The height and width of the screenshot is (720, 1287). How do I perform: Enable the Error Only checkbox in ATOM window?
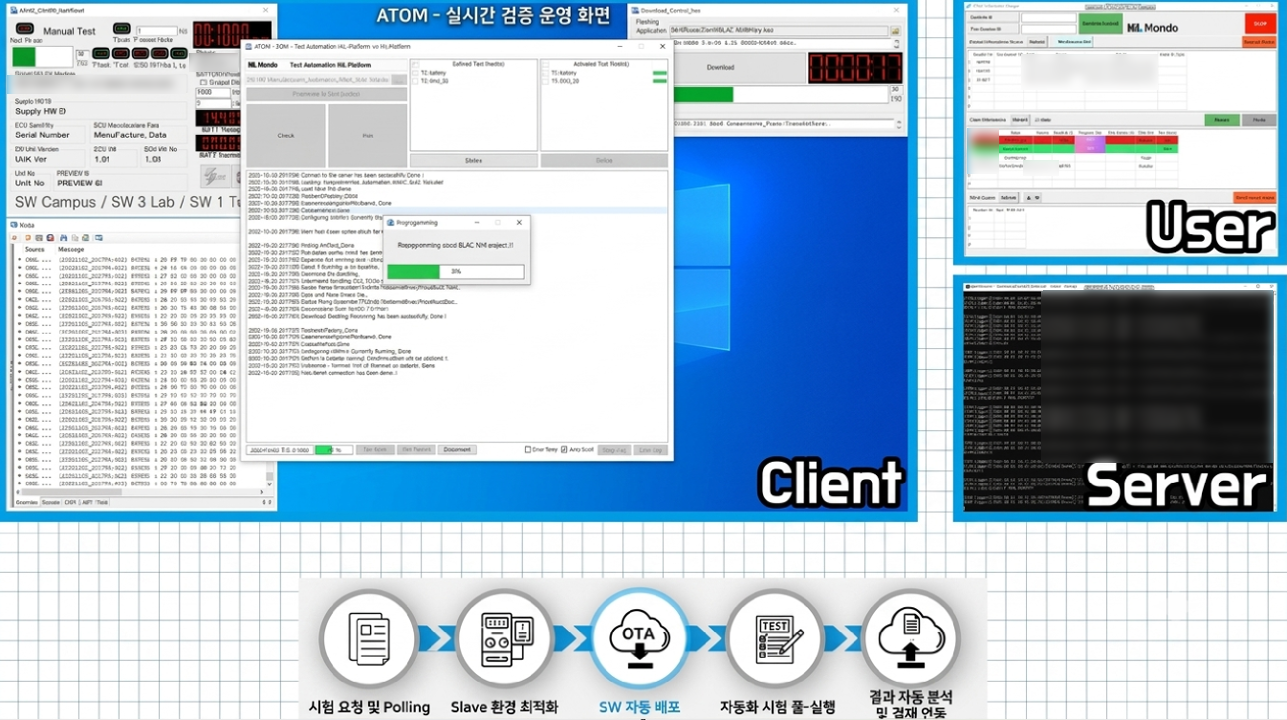[528, 450]
